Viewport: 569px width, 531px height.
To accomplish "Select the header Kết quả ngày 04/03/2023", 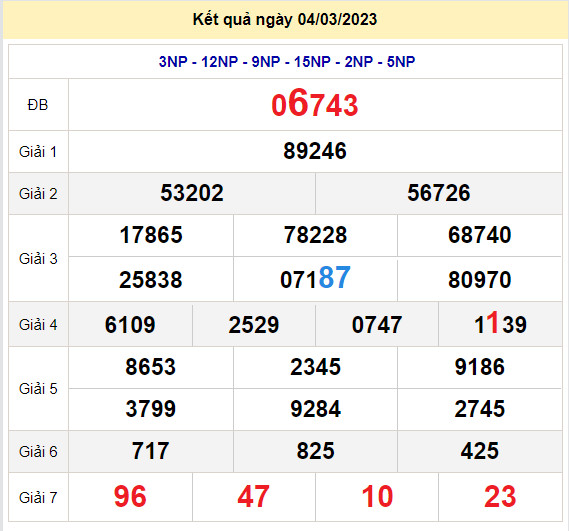I will (x=285, y=19).
